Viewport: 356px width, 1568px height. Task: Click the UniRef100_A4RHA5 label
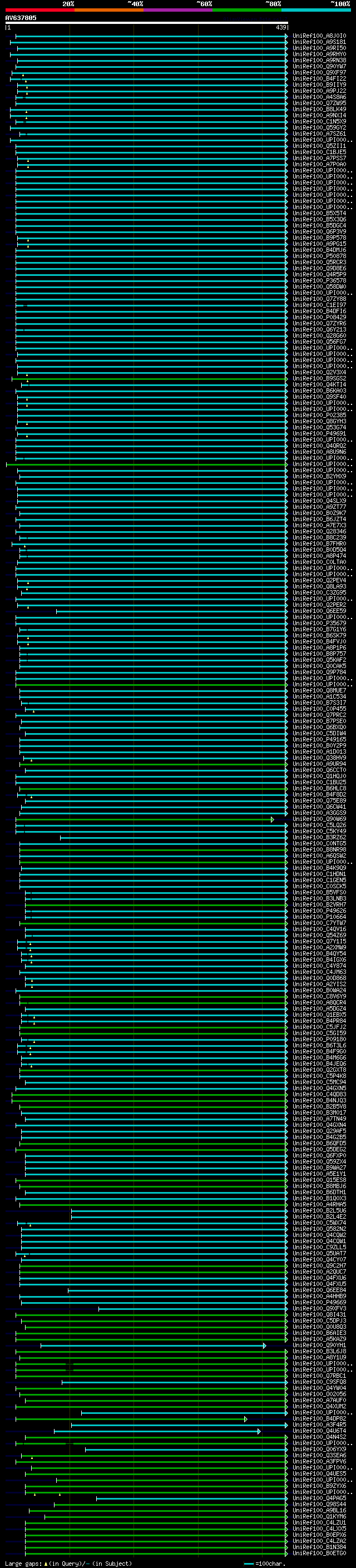click(319, 1204)
